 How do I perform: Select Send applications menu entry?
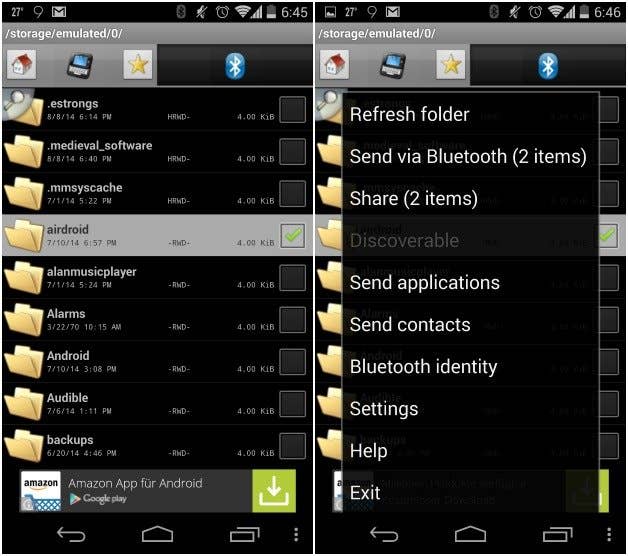pyautogui.click(x=471, y=282)
